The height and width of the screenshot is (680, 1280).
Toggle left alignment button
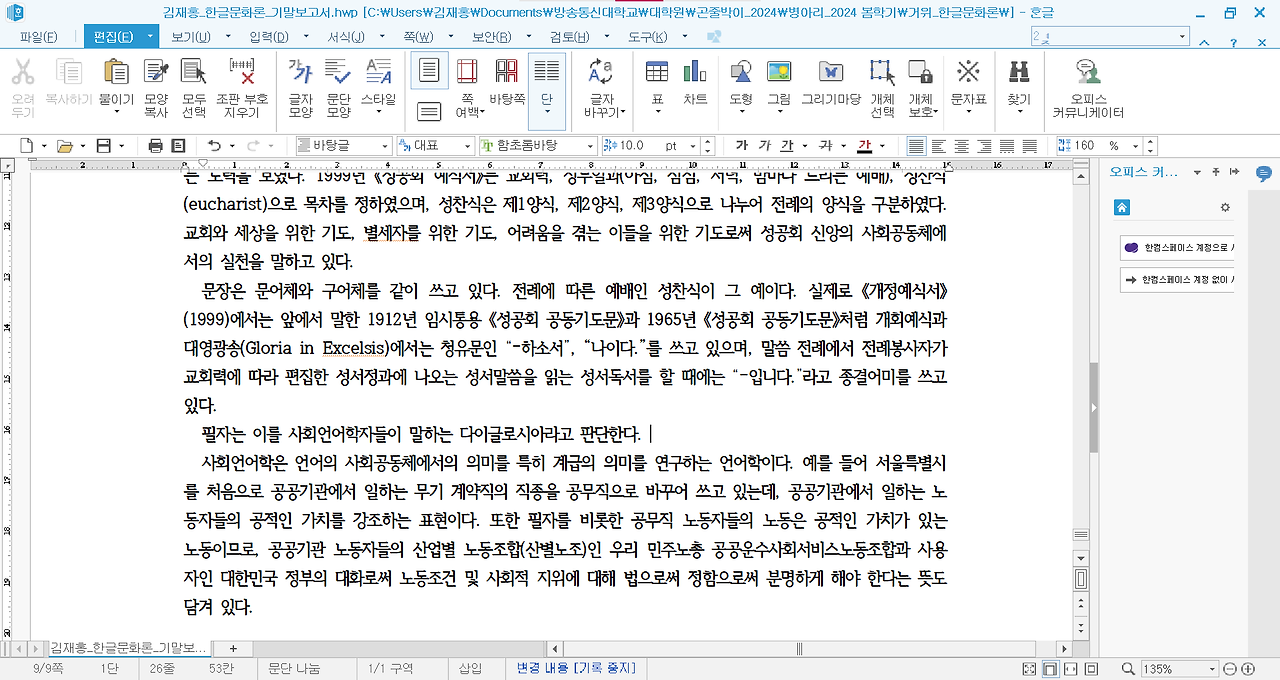[x=939, y=146]
